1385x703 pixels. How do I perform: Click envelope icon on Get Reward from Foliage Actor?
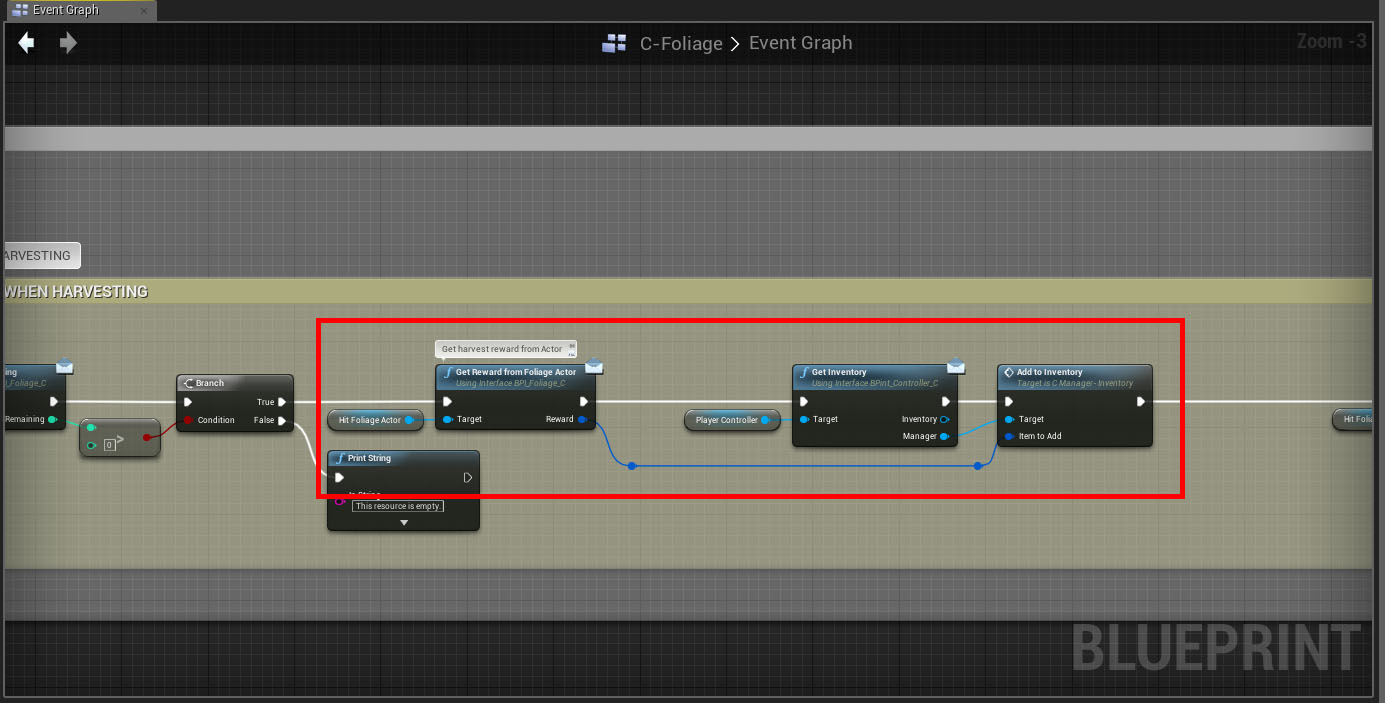[x=593, y=366]
